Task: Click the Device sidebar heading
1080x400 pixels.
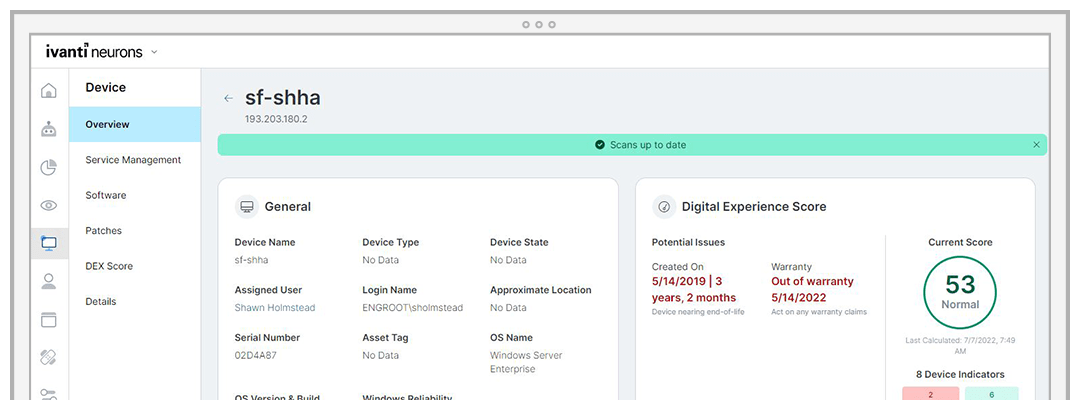Action: (105, 87)
